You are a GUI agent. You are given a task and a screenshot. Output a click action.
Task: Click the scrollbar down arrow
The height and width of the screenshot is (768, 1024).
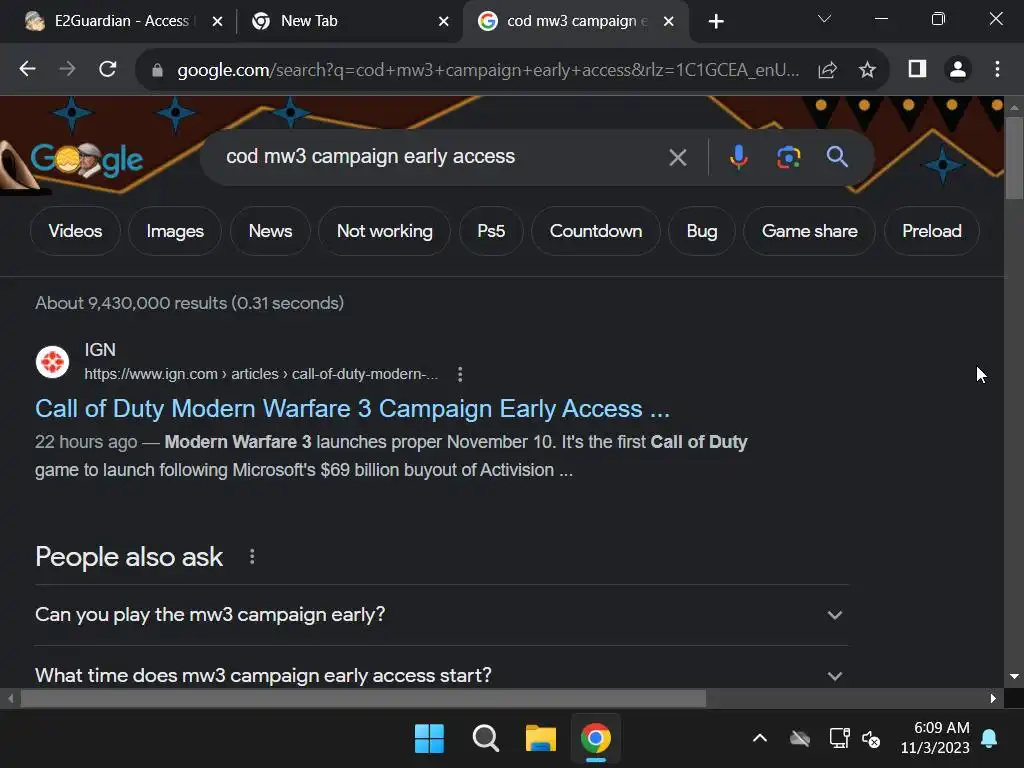[x=1014, y=677]
